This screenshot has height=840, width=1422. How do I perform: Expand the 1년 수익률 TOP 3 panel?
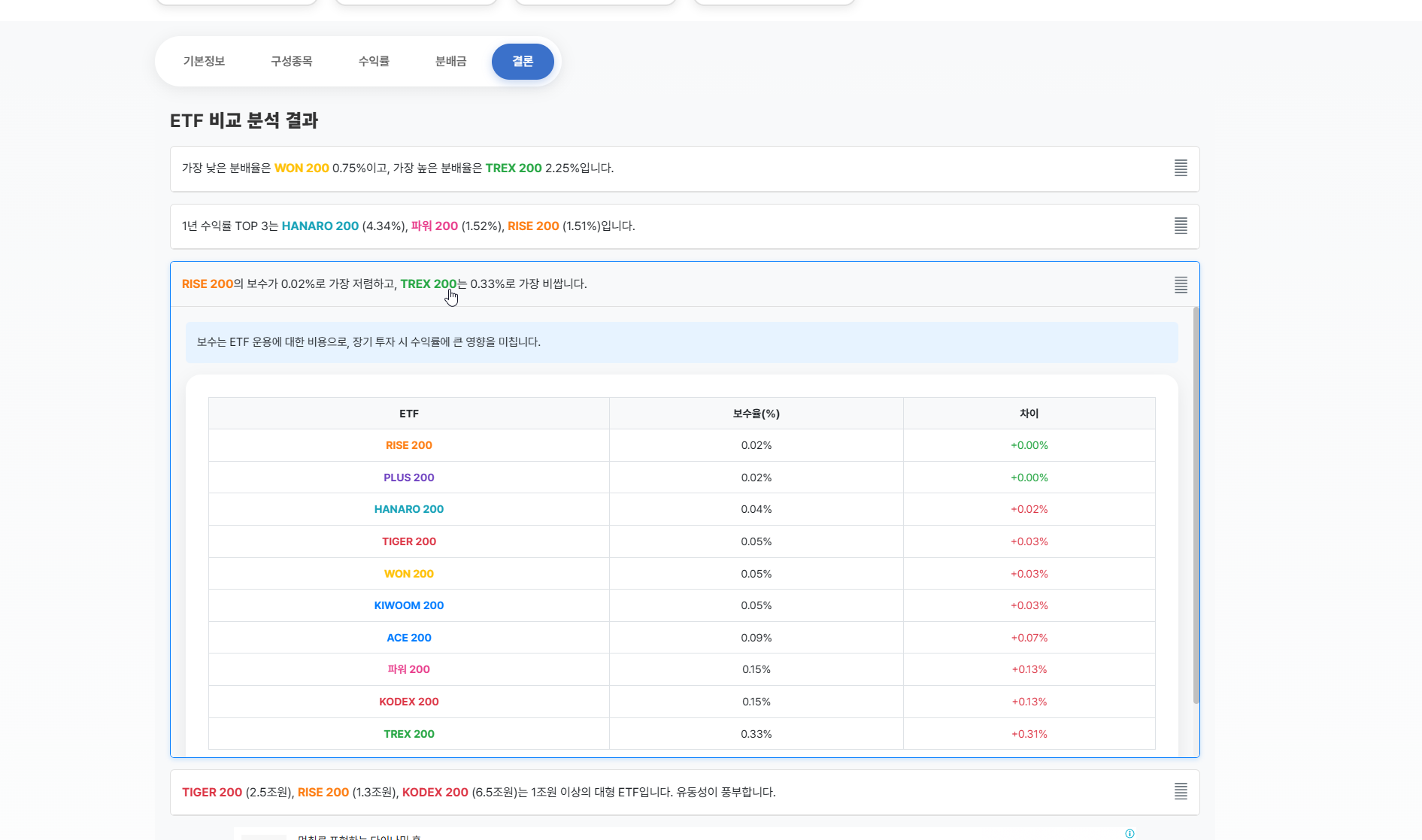pos(684,226)
